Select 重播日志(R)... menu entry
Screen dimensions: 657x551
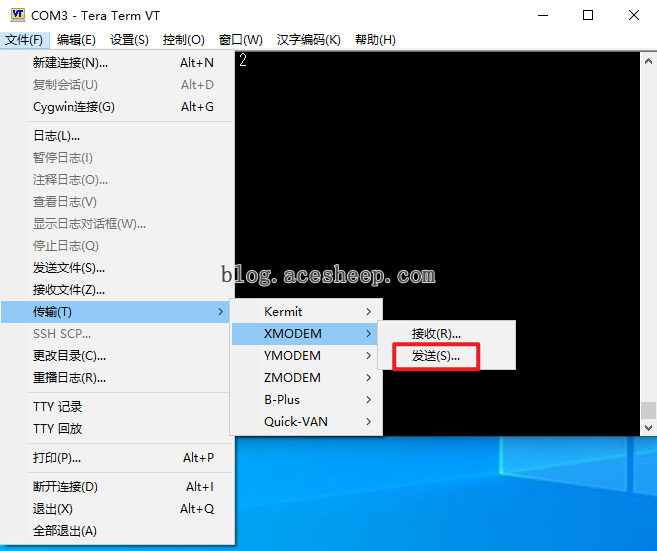(x=117, y=378)
